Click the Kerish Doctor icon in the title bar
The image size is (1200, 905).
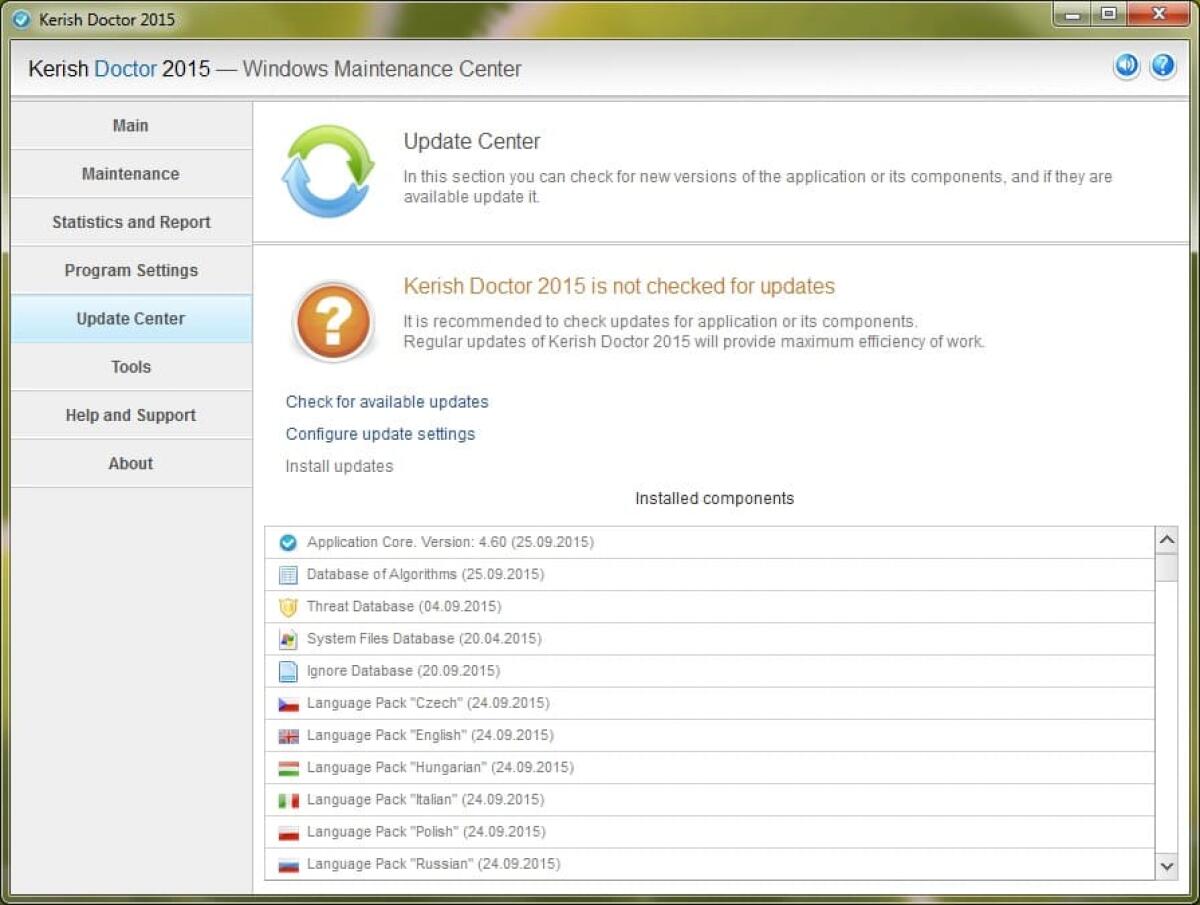20,19
